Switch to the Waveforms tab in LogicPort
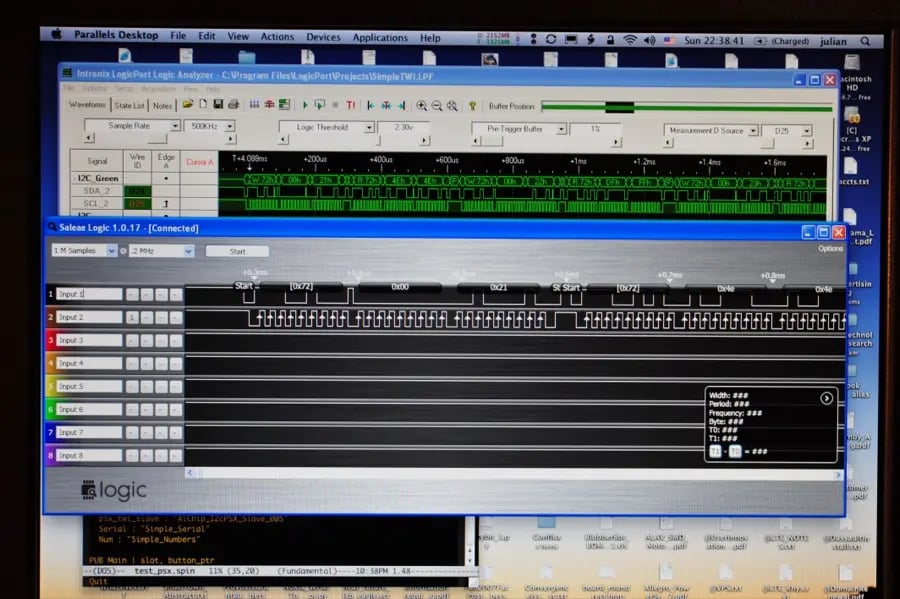 (87, 104)
